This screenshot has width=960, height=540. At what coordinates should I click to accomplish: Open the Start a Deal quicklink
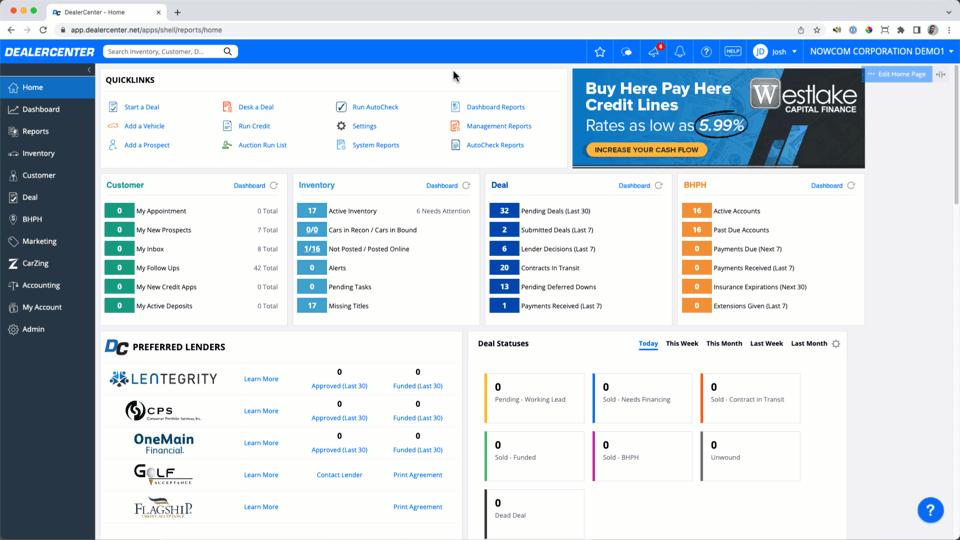point(141,107)
